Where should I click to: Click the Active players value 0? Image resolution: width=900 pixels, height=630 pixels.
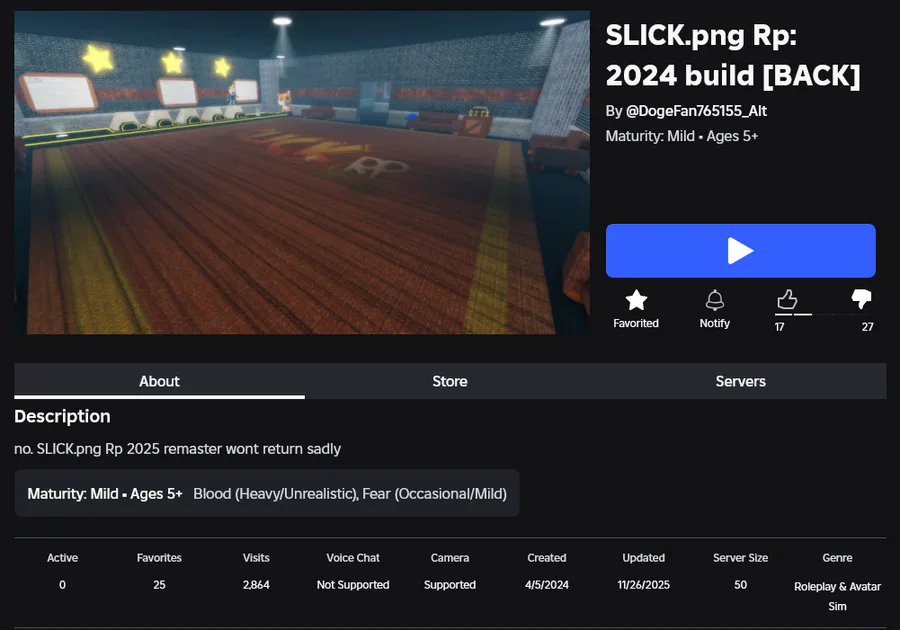coord(63,585)
